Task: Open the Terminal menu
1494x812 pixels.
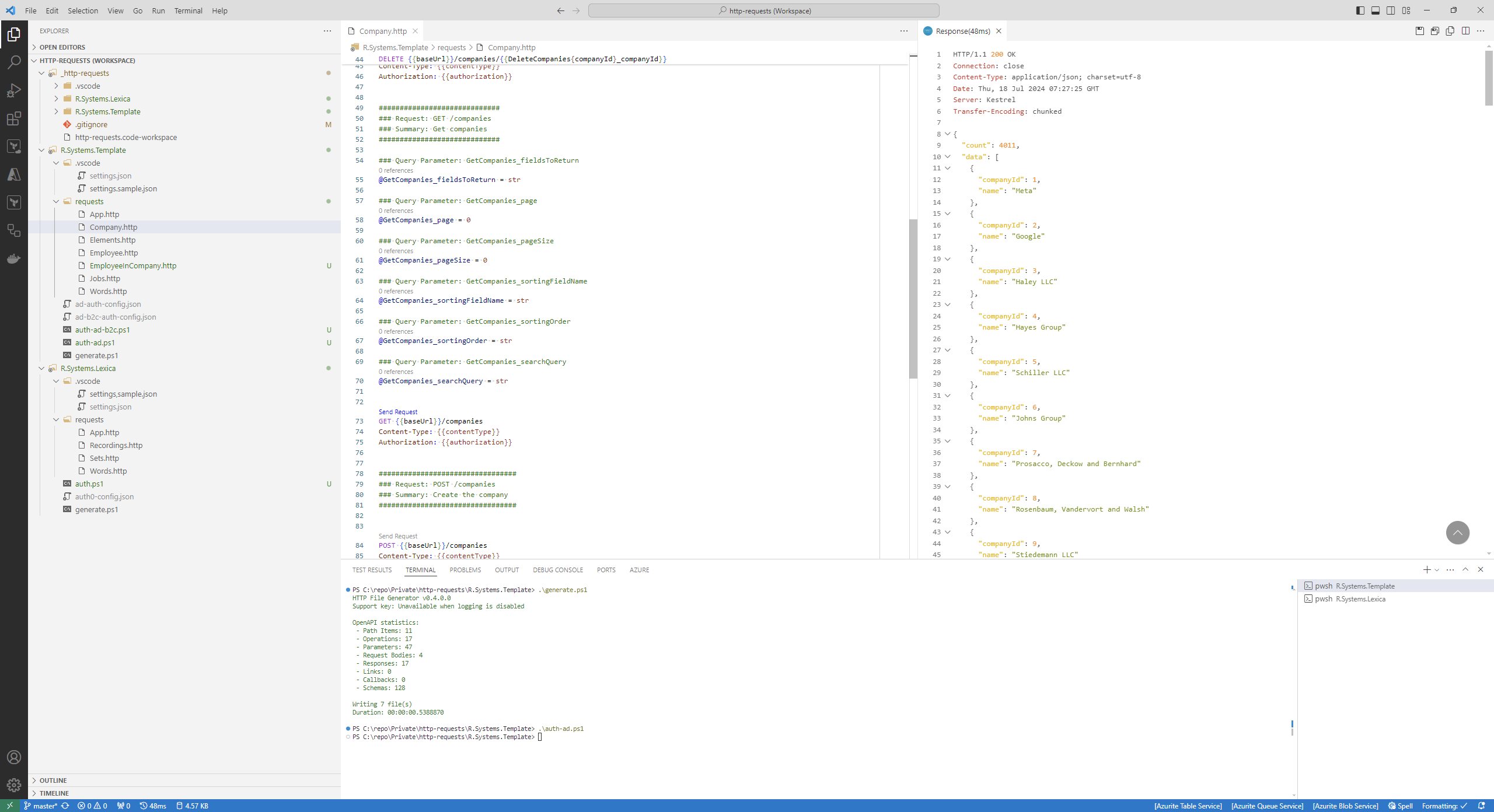Action: pyautogui.click(x=188, y=10)
